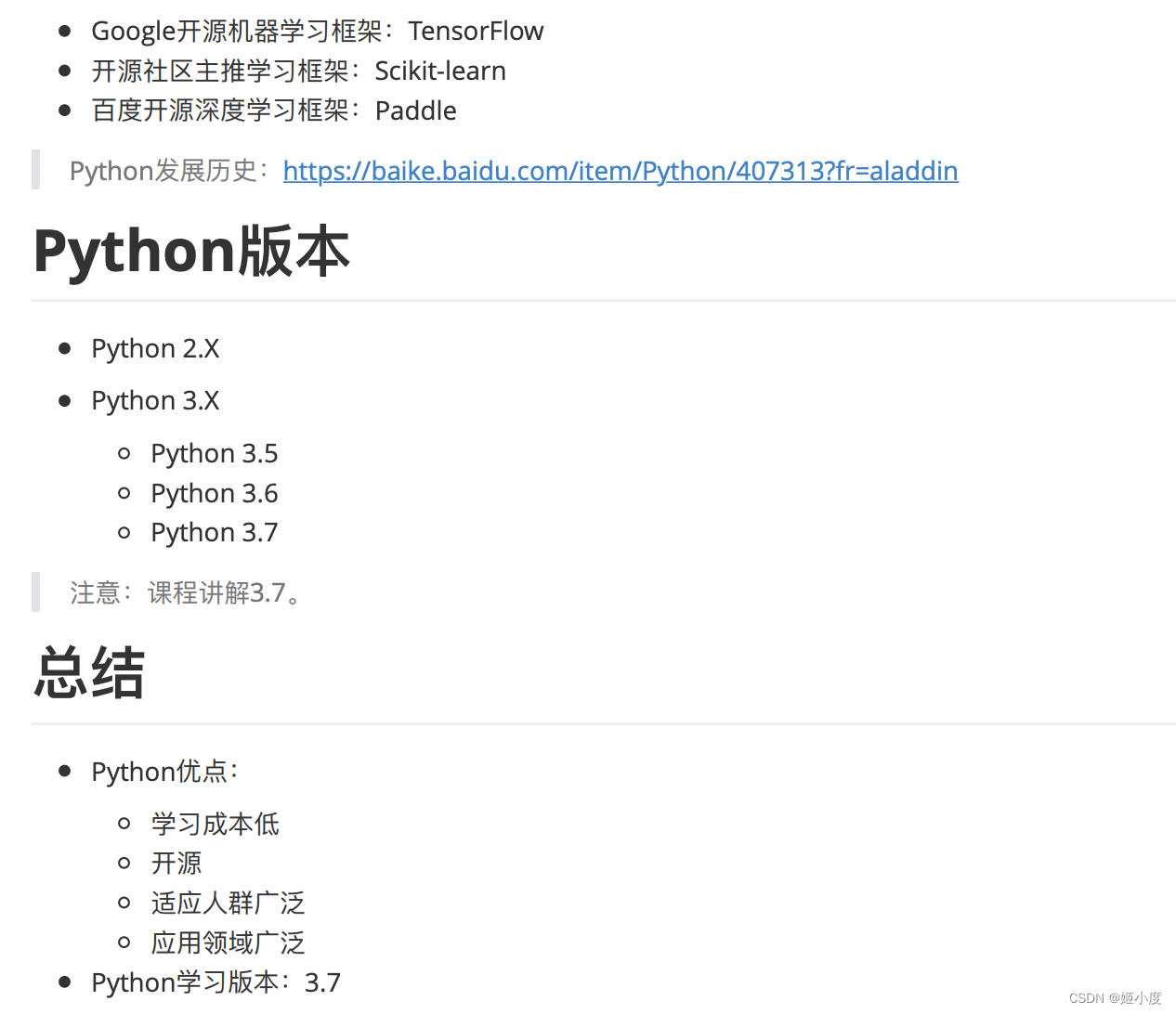The image size is (1176, 1014).
Task: Select the Python优点 bullet item
Action: (164, 771)
